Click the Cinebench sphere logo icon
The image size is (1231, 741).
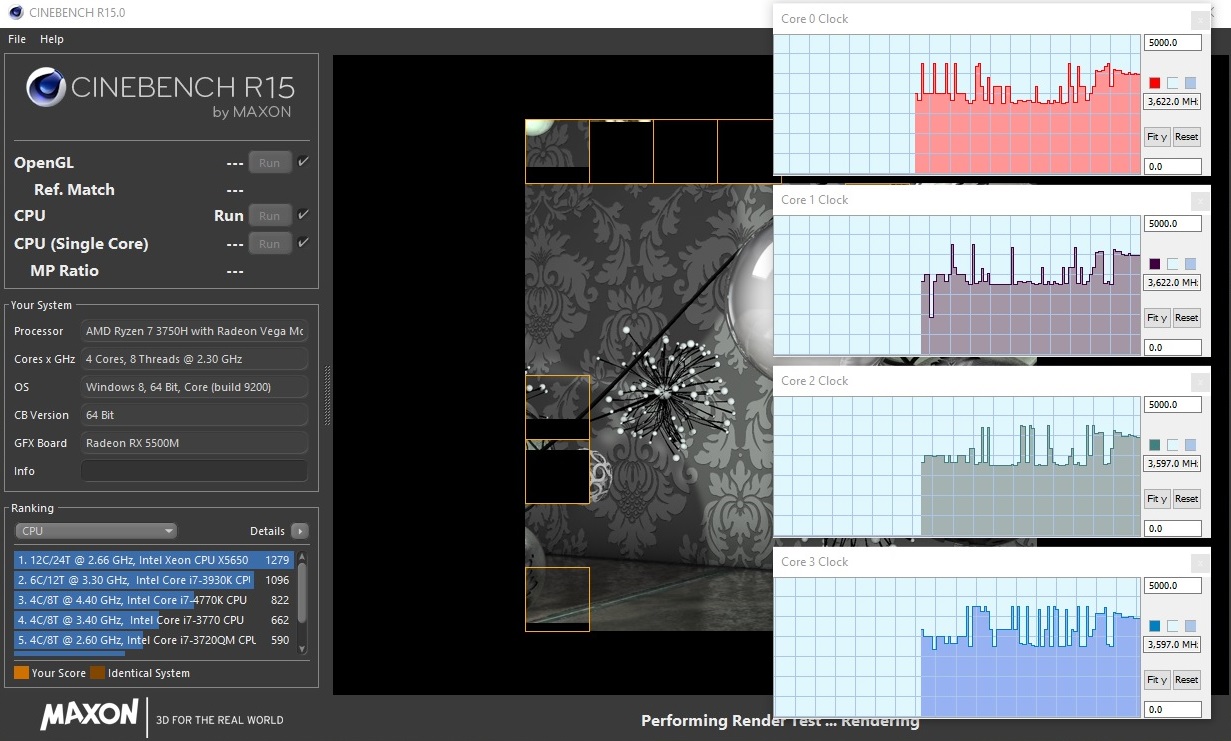[45, 87]
